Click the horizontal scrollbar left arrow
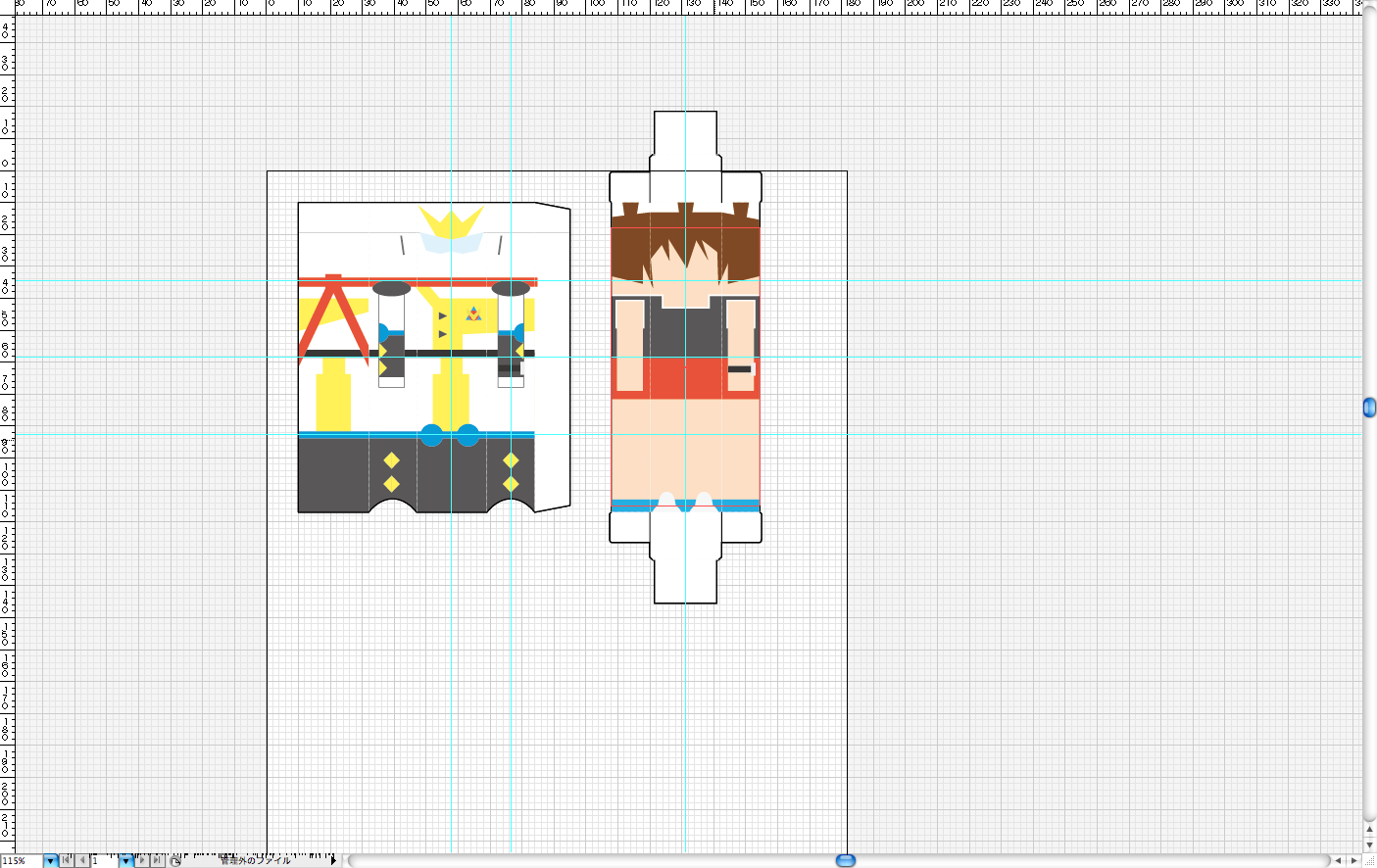The width and height of the screenshot is (1377, 868). tap(1338, 860)
